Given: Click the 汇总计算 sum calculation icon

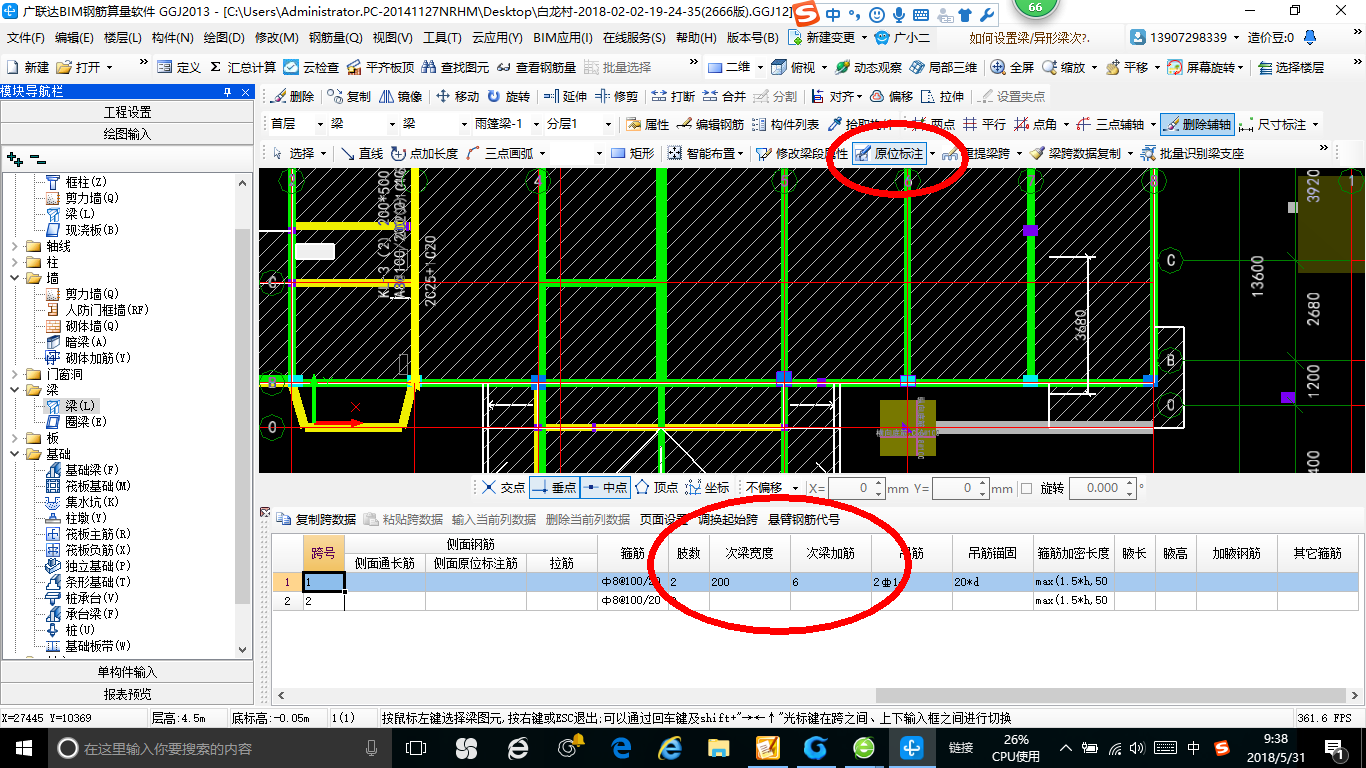Looking at the screenshot, I should click(x=243, y=67).
